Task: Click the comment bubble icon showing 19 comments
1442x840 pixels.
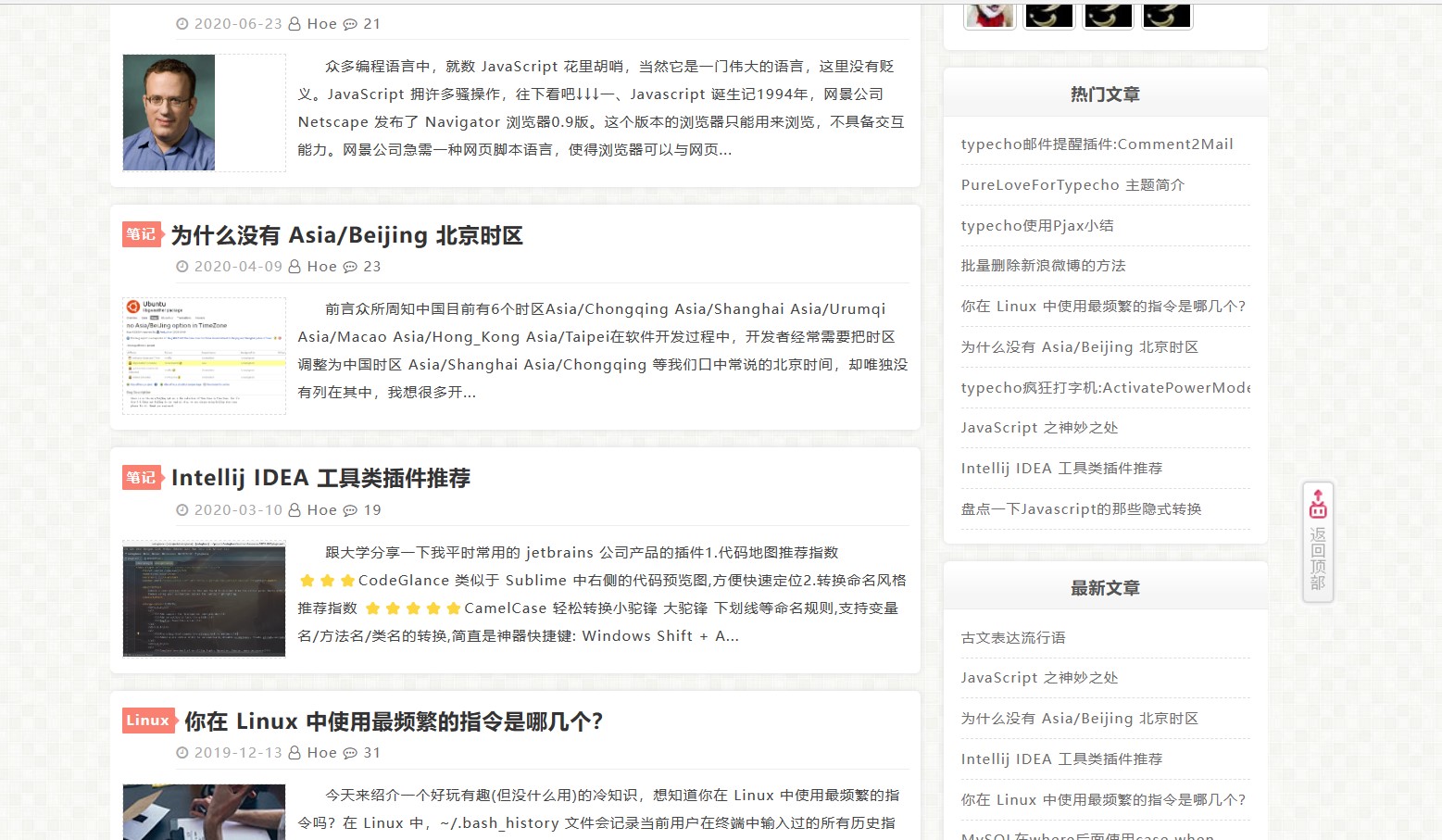Action: click(x=351, y=509)
